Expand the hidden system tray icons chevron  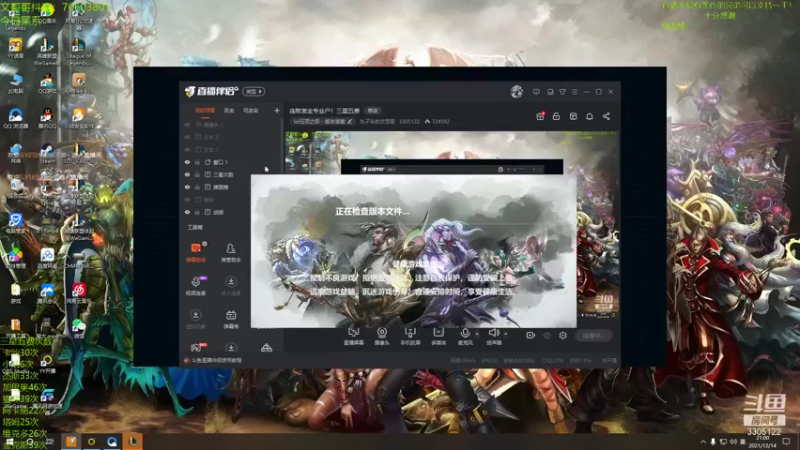pyautogui.click(x=703, y=441)
